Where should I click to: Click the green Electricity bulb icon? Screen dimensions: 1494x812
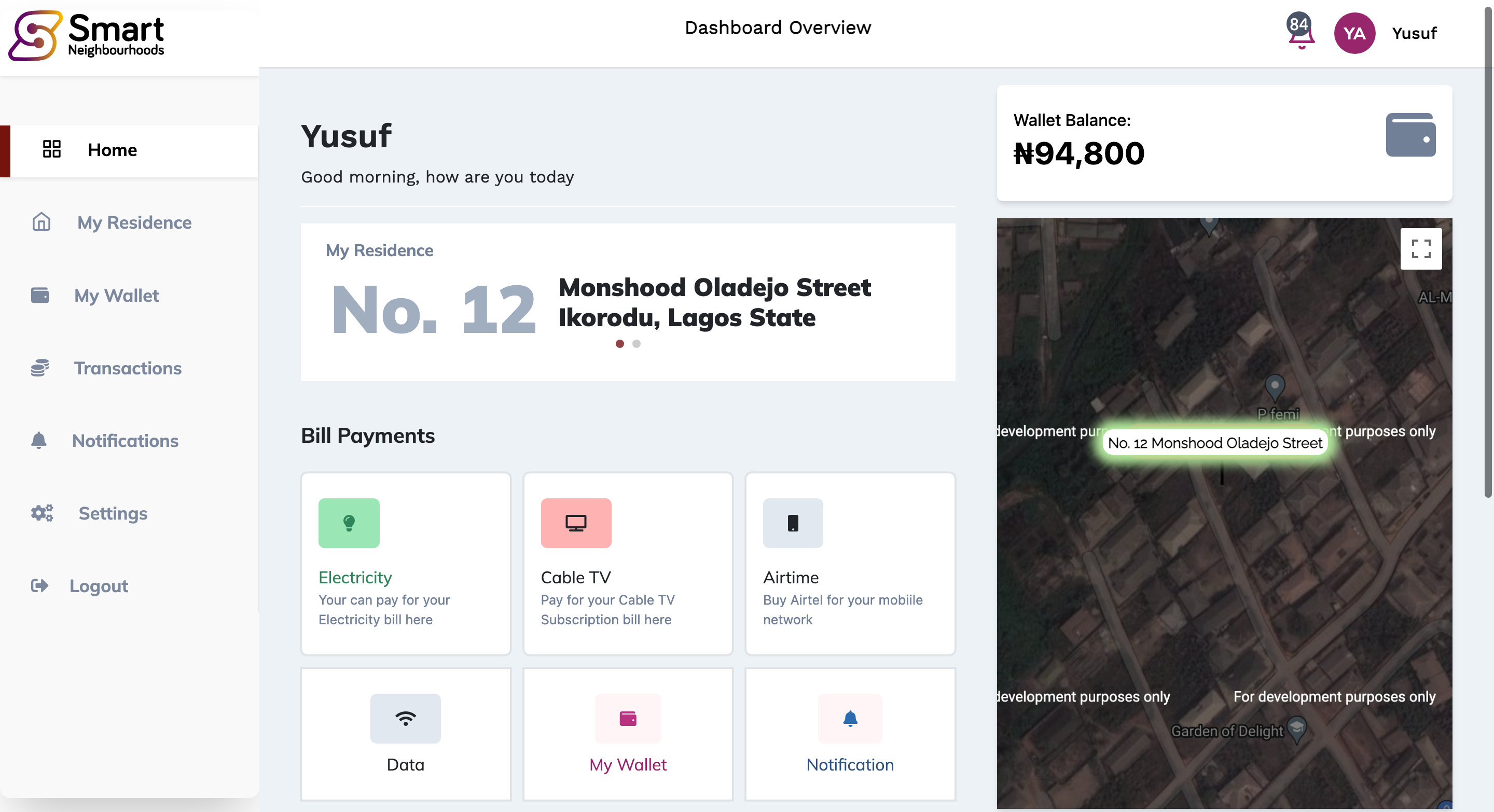(x=349, y=523)
